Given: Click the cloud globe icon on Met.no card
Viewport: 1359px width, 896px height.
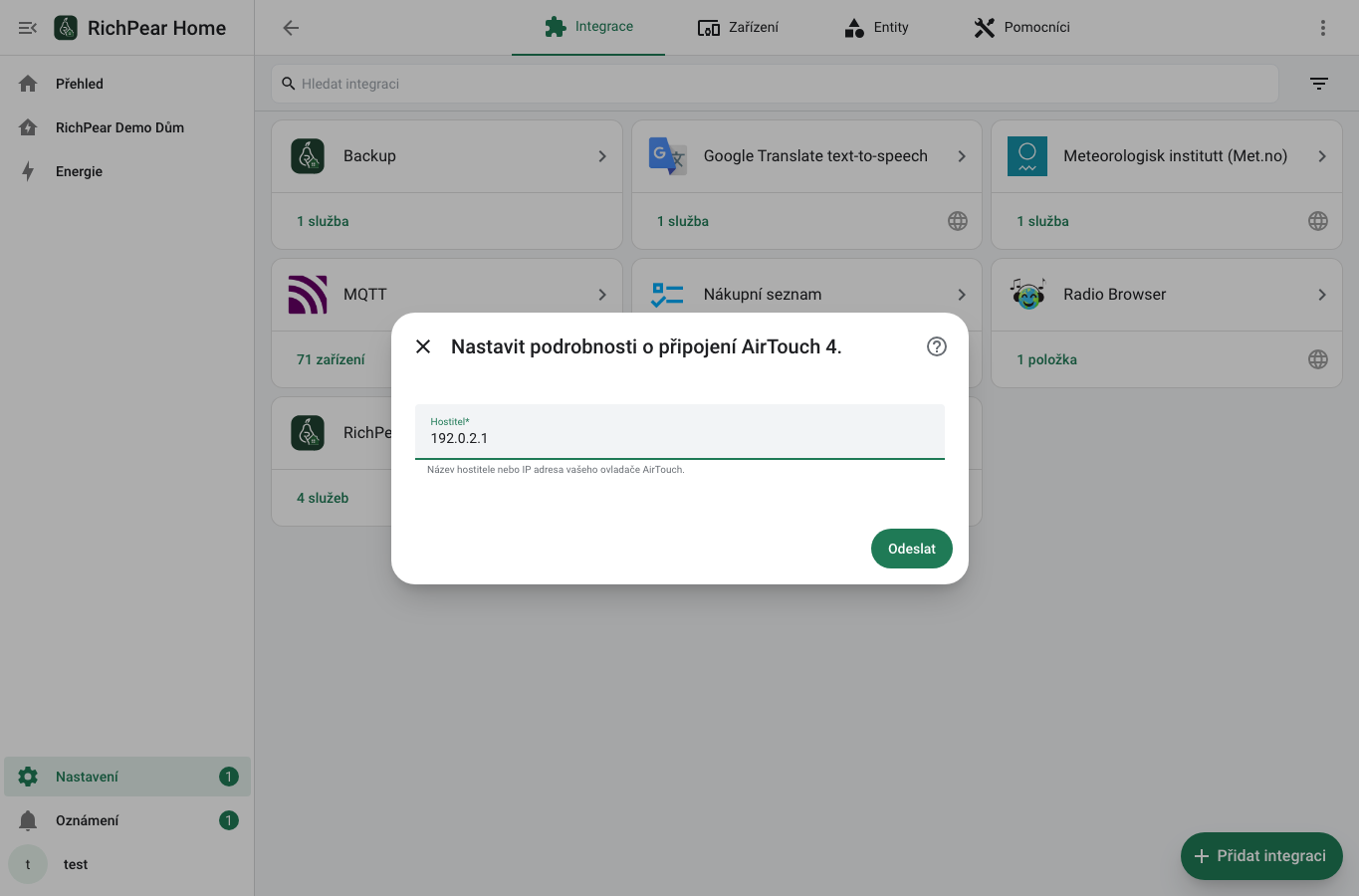Looking at the screenshot, I should tap(1318, 221).
